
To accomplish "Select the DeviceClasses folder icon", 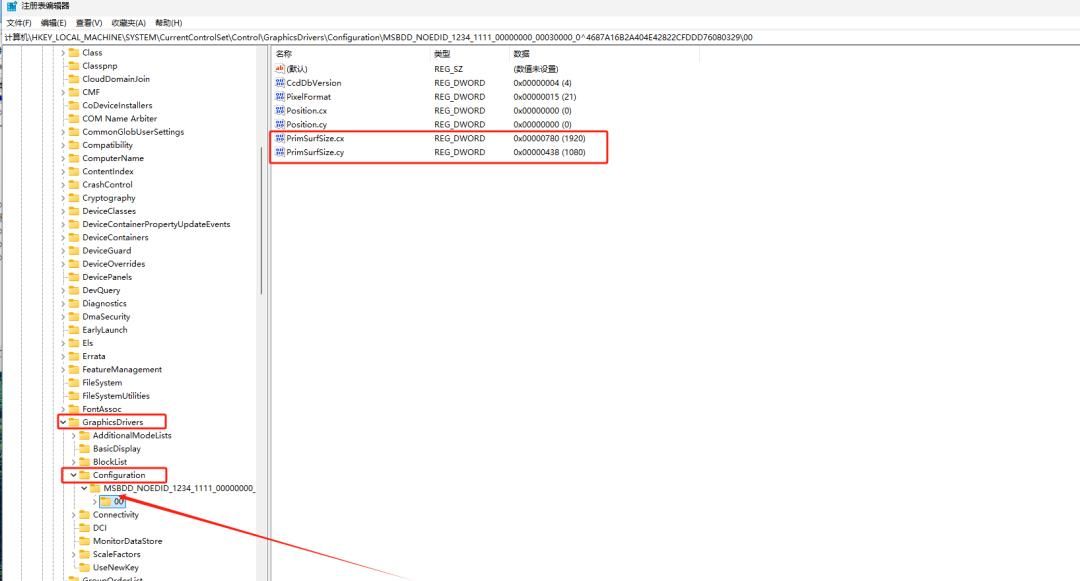I will coord(74,211).
